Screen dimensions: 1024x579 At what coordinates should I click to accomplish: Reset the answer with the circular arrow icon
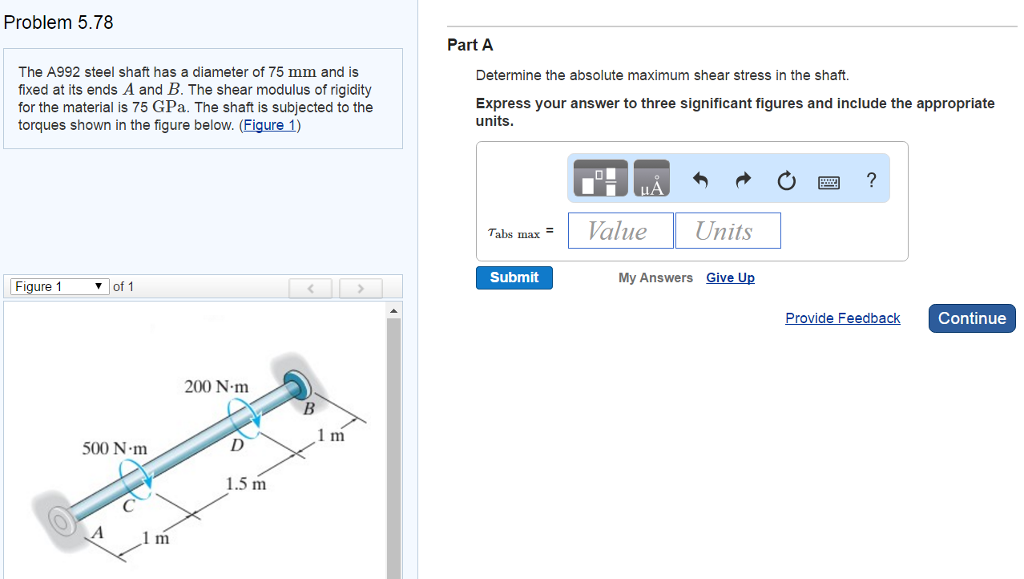(786, 181)
